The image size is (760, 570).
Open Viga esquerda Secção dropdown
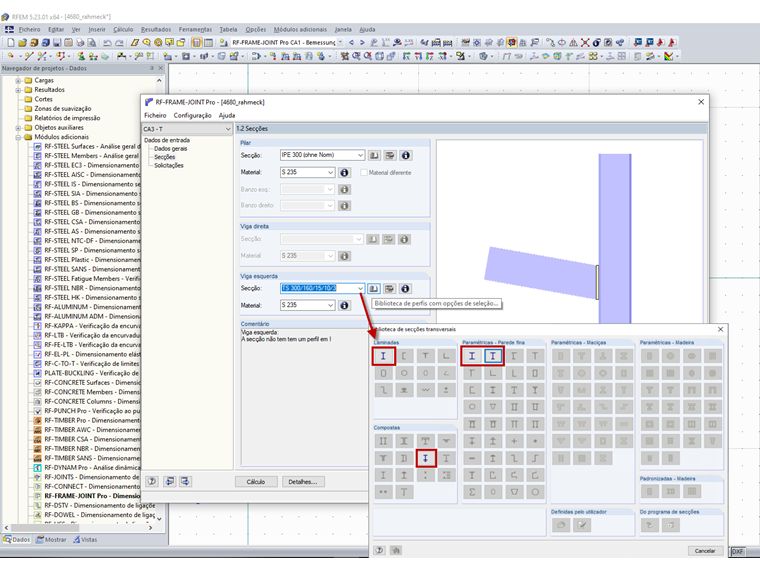click(360, 288)
